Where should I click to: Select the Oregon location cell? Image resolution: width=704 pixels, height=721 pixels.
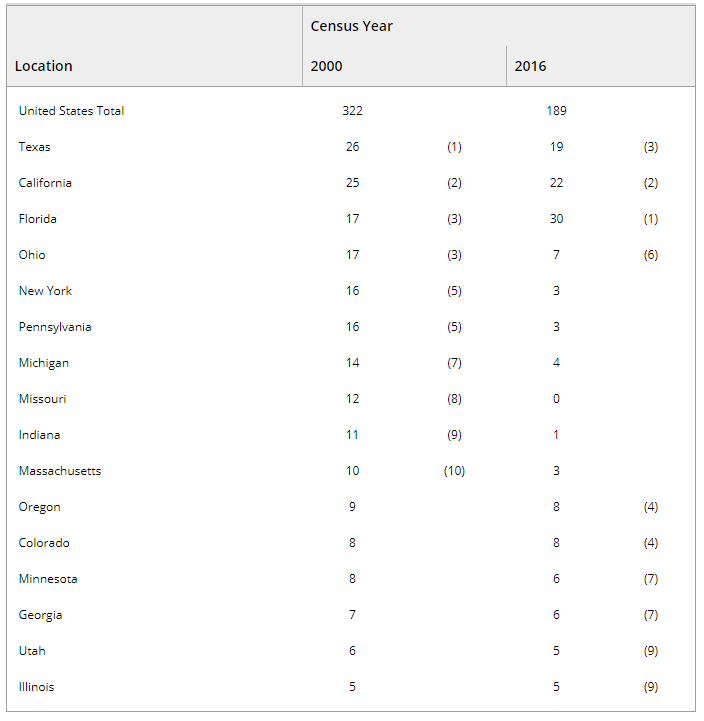(x=39, y=507)
